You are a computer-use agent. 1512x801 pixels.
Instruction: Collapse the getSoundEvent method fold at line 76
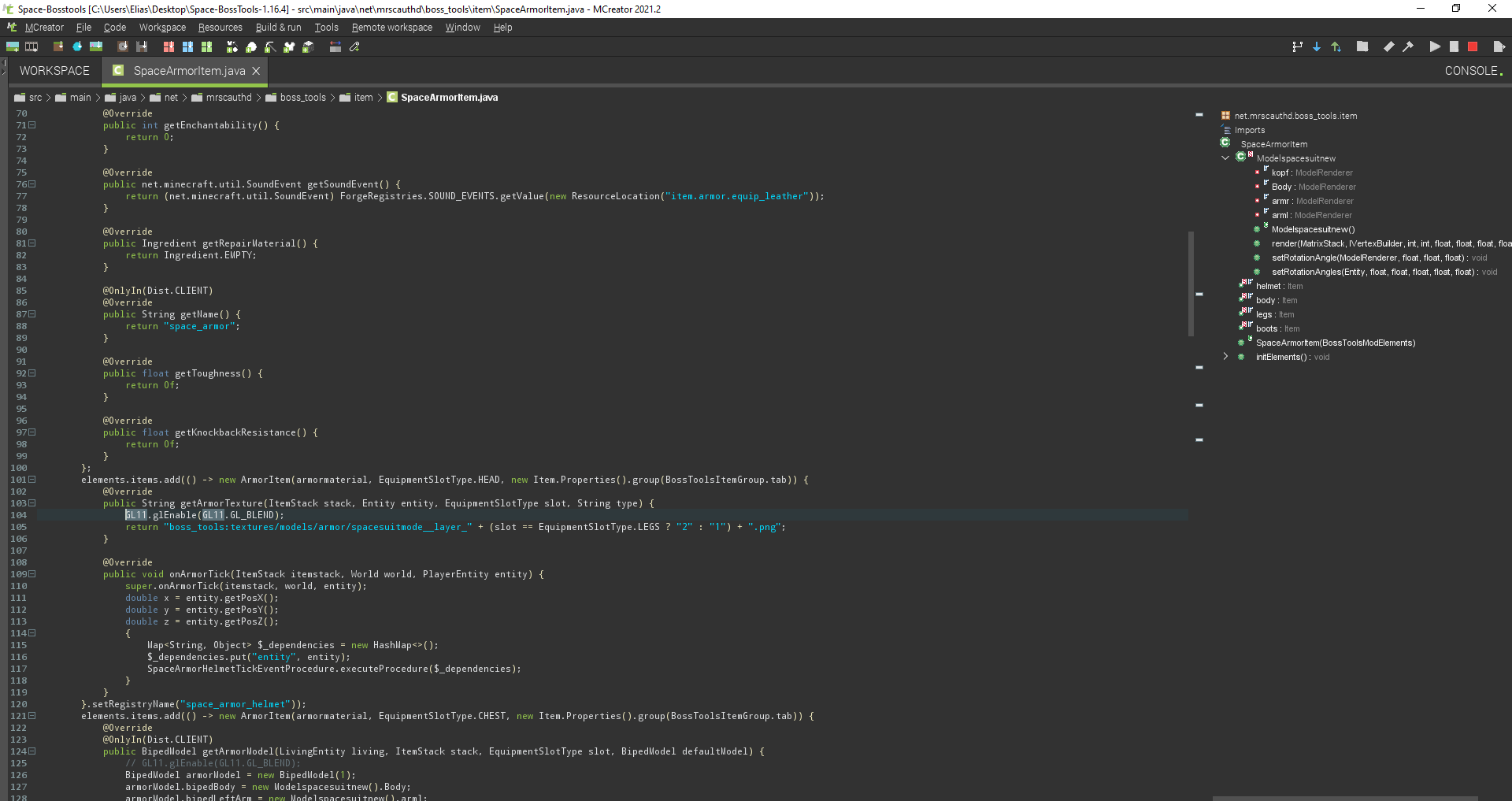(x=31, y=184)
